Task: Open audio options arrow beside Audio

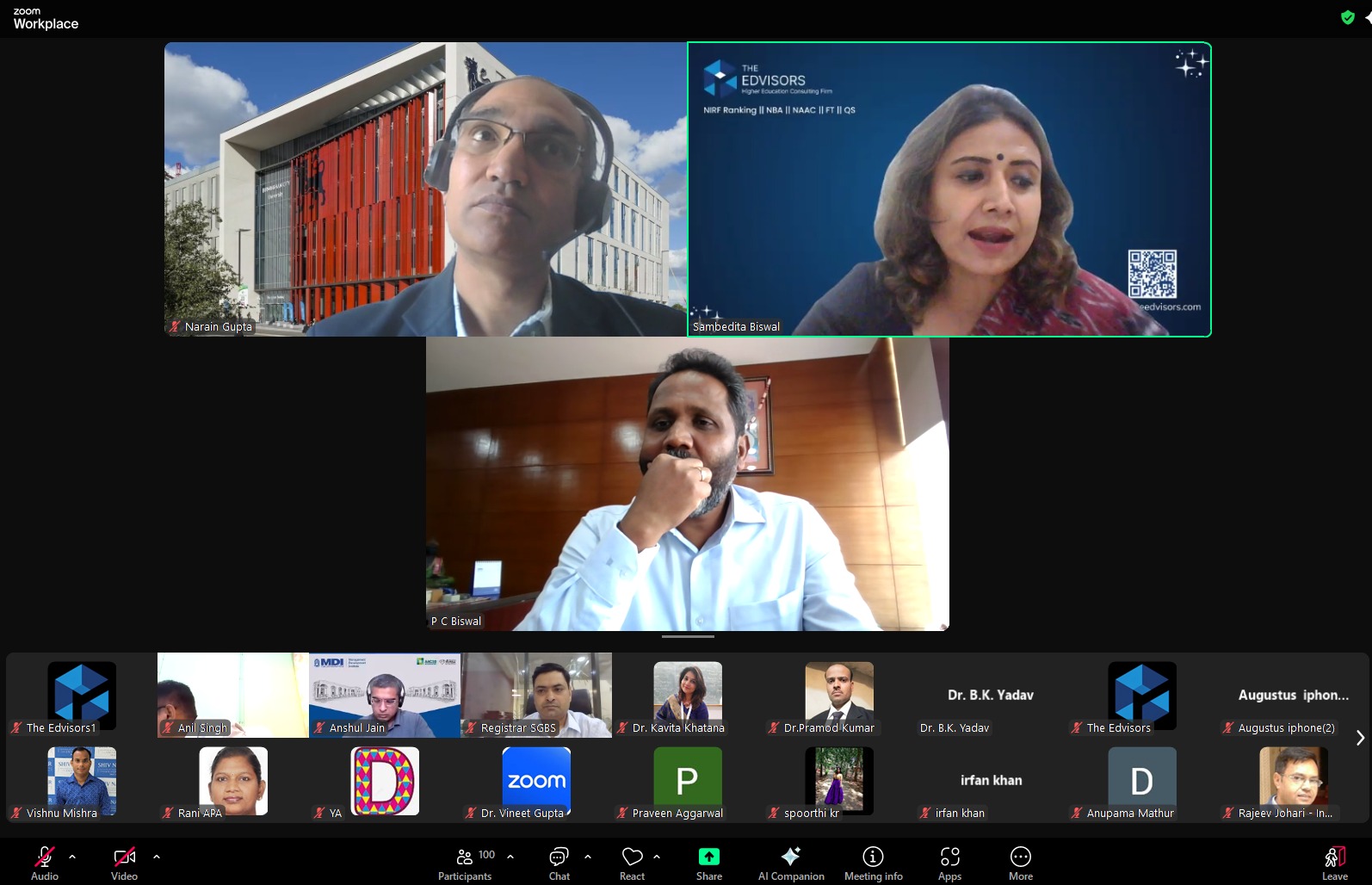Action: click(72, 857)
